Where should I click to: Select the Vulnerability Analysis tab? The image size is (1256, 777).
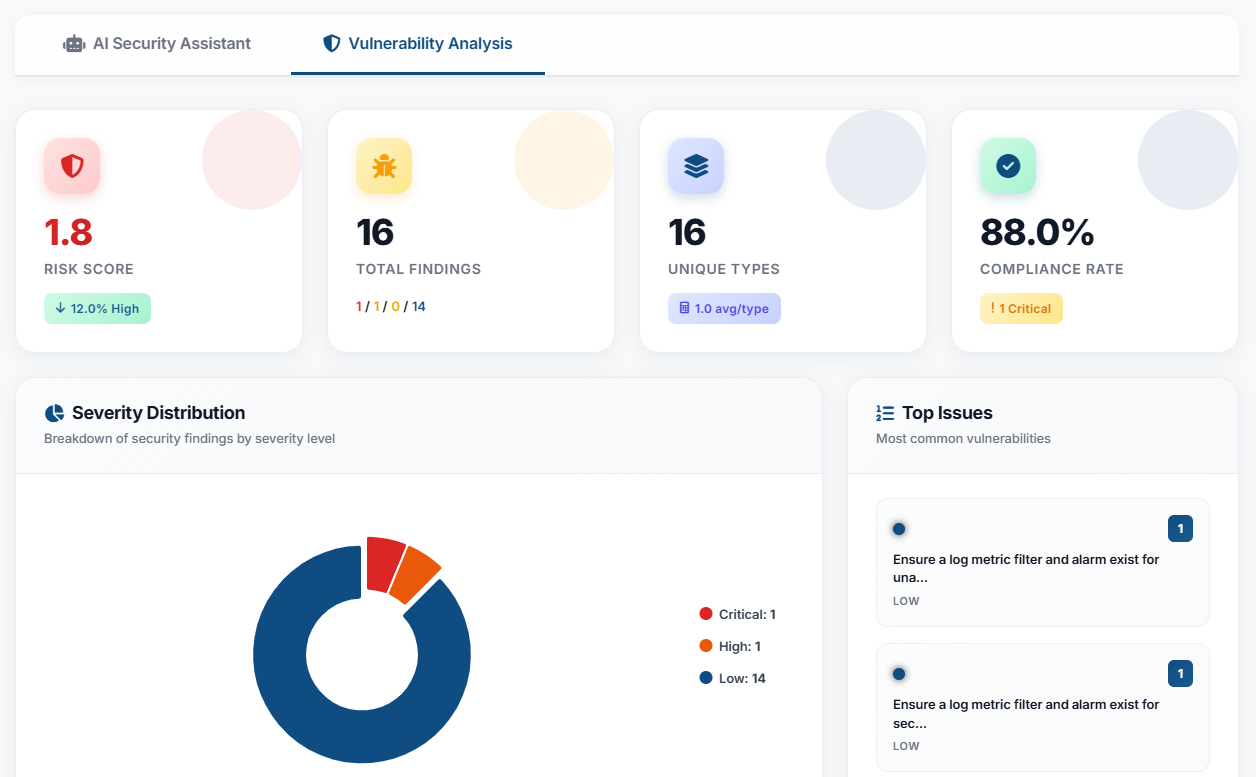(418, 44)
